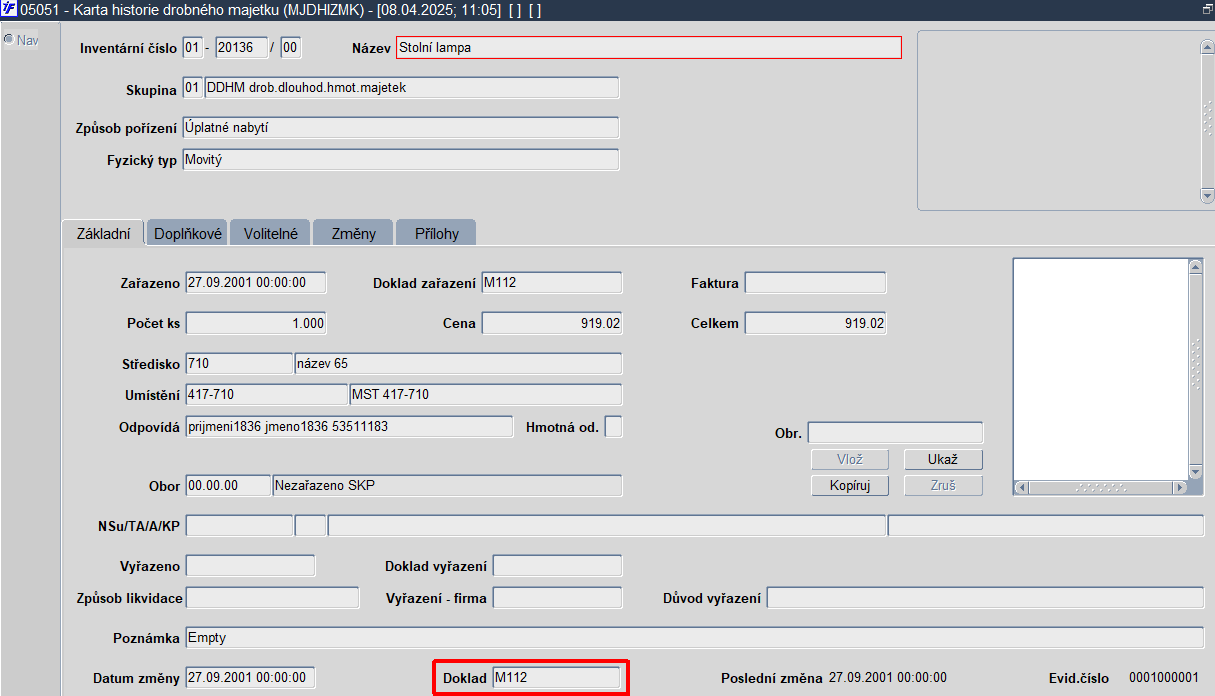Click Umístění description MST 417-710

tap(486, 394)
